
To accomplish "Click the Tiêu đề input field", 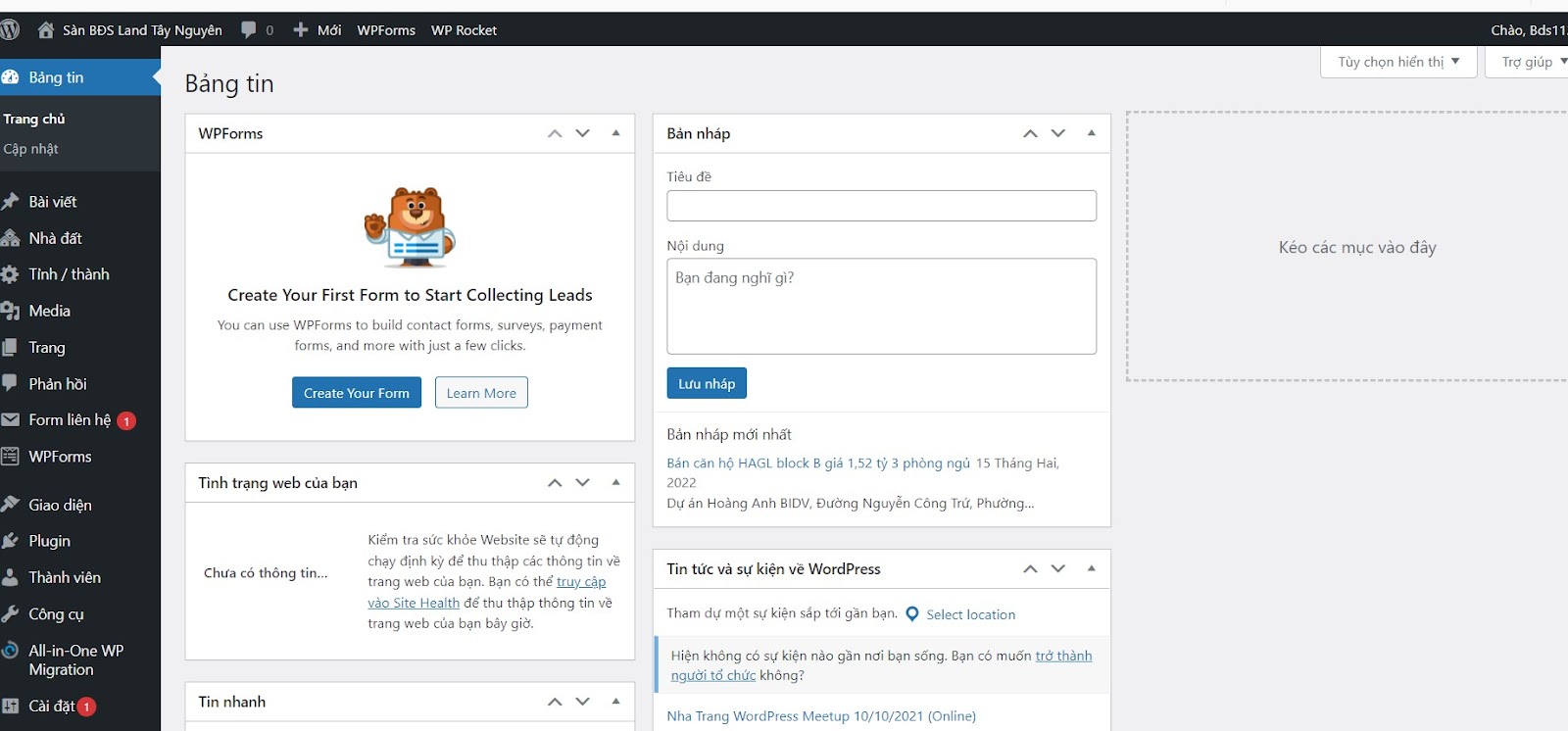I will click(881, 206).
